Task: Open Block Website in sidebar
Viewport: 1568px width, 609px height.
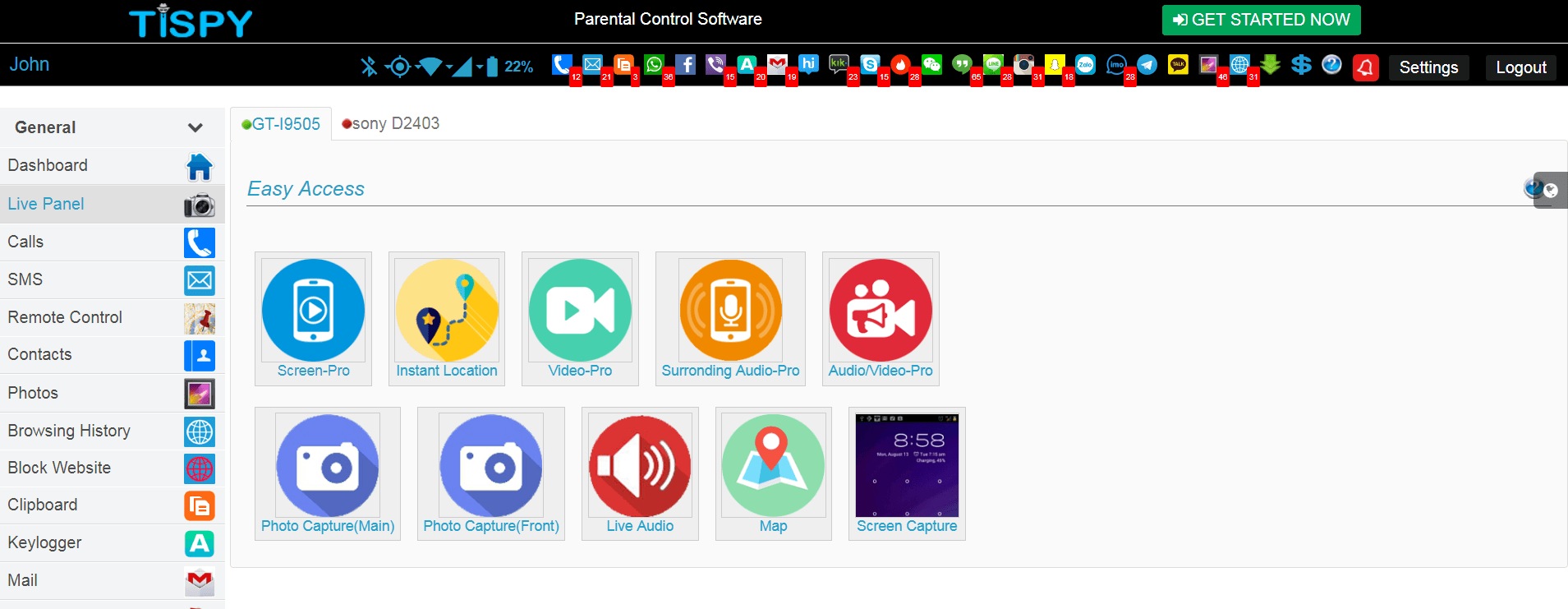Action: [112, 468]
